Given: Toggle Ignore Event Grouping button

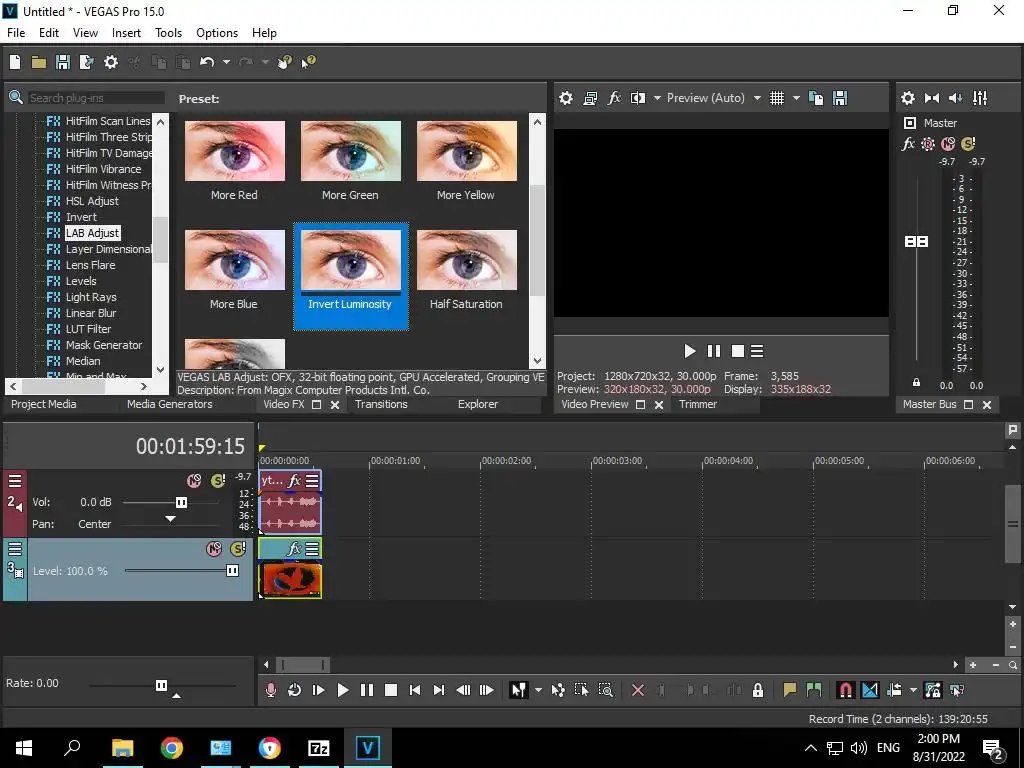Looking at the screenshot, I should [x=957, y=690].
